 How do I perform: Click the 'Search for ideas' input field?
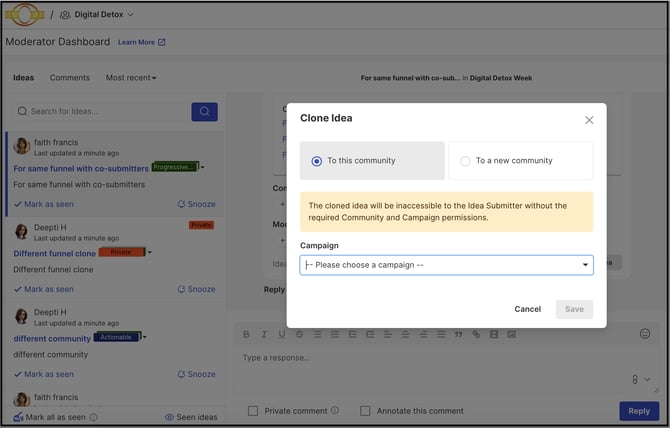(x=102, y=111)
